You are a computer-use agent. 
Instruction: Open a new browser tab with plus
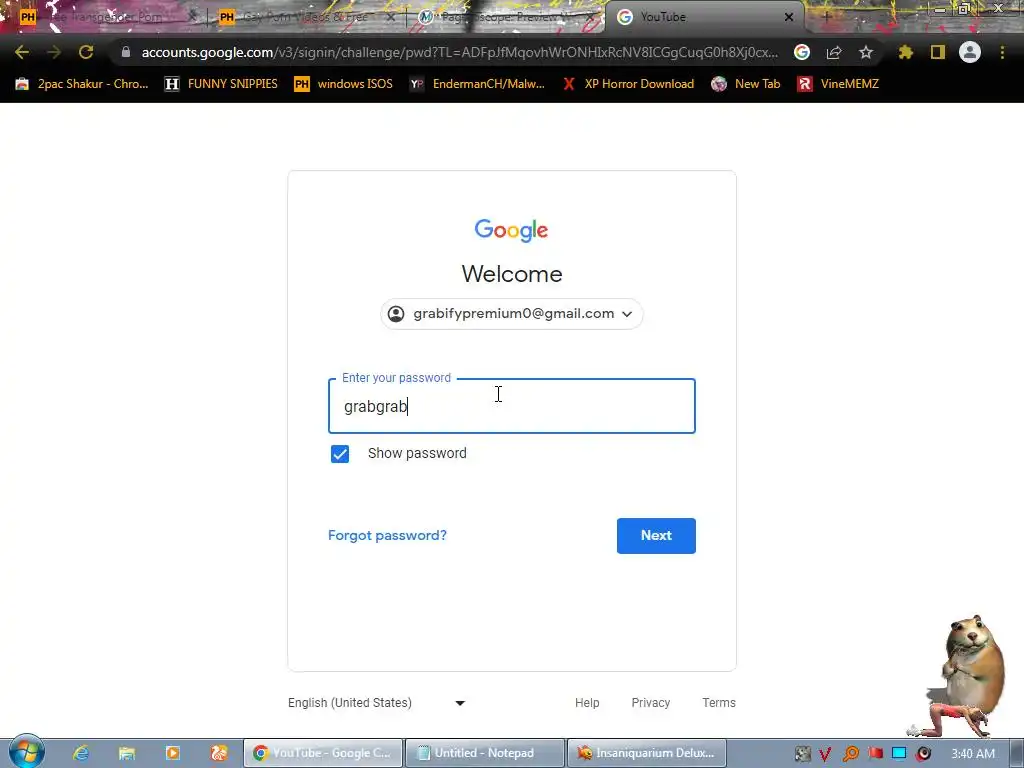click(827, 17)
